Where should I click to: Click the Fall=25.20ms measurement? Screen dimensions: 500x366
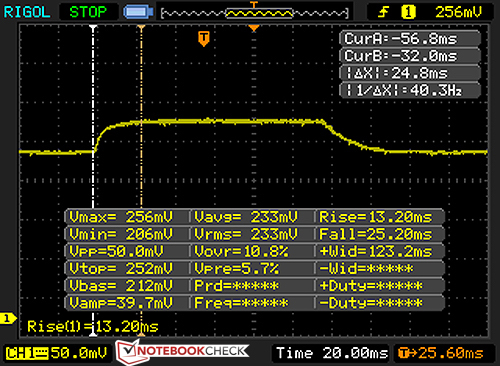pos(376,234)
